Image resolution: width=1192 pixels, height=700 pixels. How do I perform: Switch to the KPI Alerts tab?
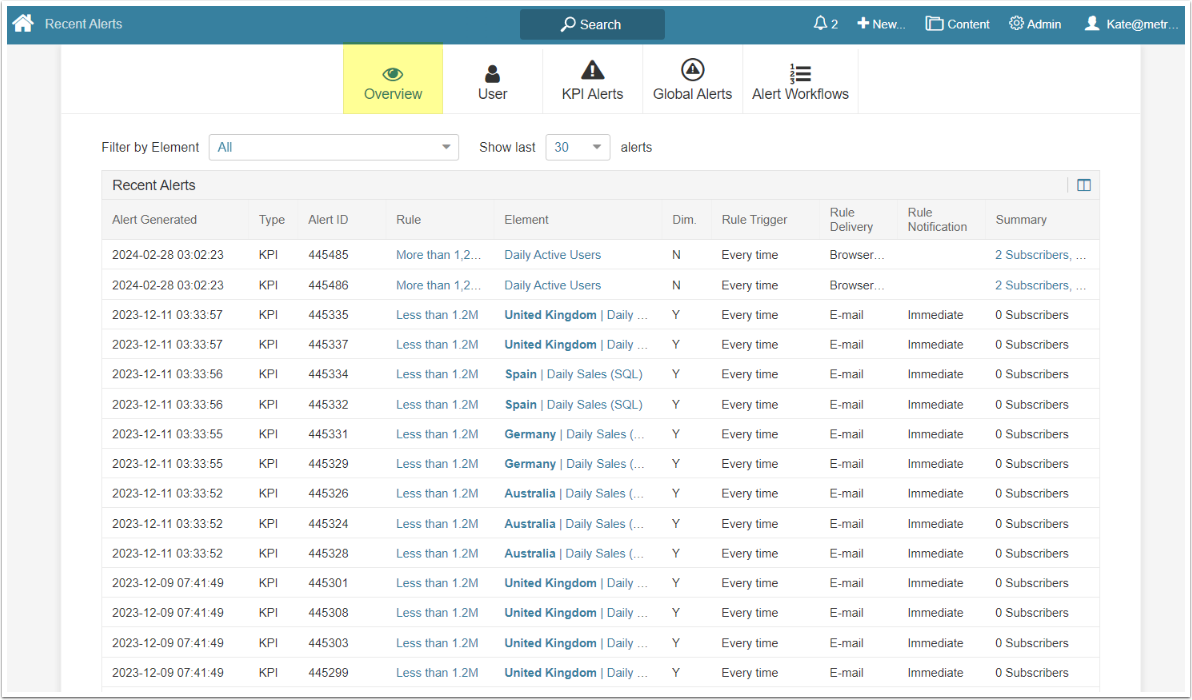coord(592,80)
